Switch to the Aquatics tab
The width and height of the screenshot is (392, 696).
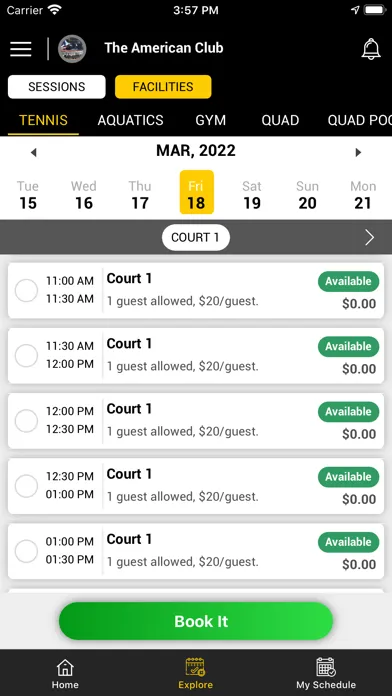click(131, 120)
